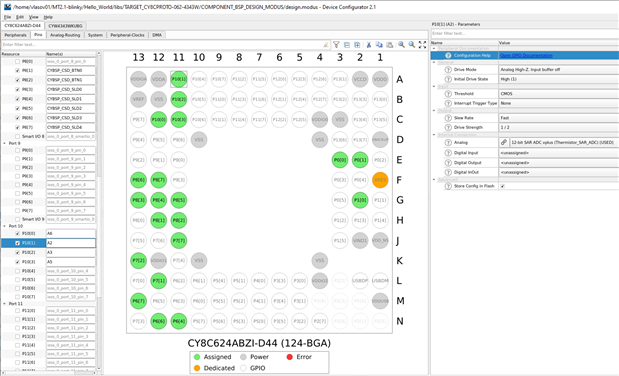Viewport: 619px width, 376px height.
Task: Click the green P10[2] pin on diagram
Action: point(179,99)
